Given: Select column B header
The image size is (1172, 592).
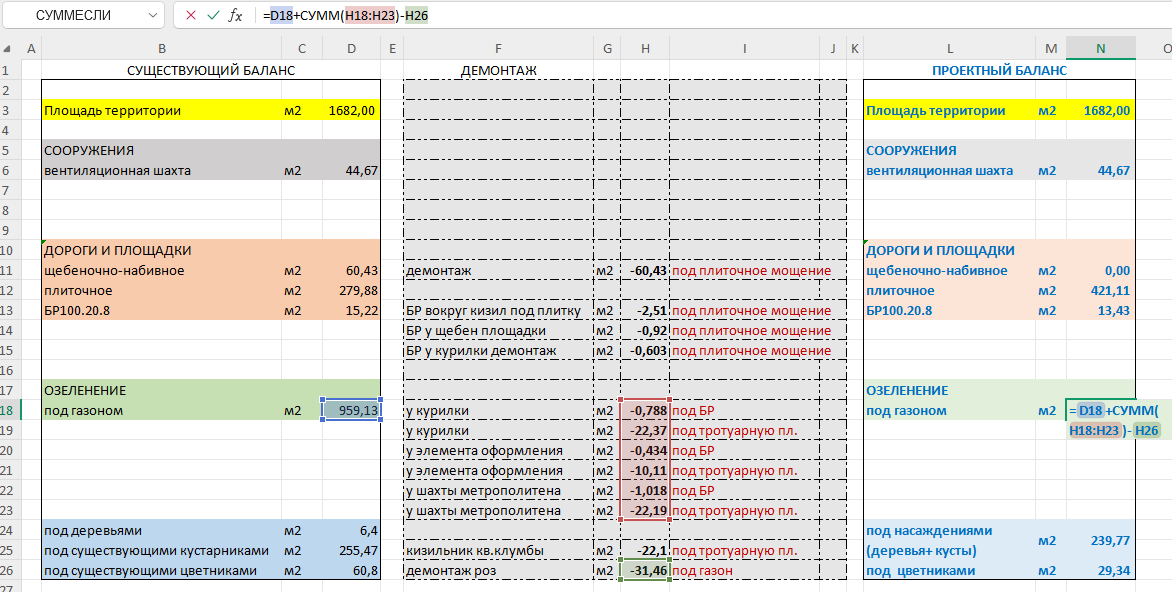Looking at the screenshot, I should tap(161, 49).
